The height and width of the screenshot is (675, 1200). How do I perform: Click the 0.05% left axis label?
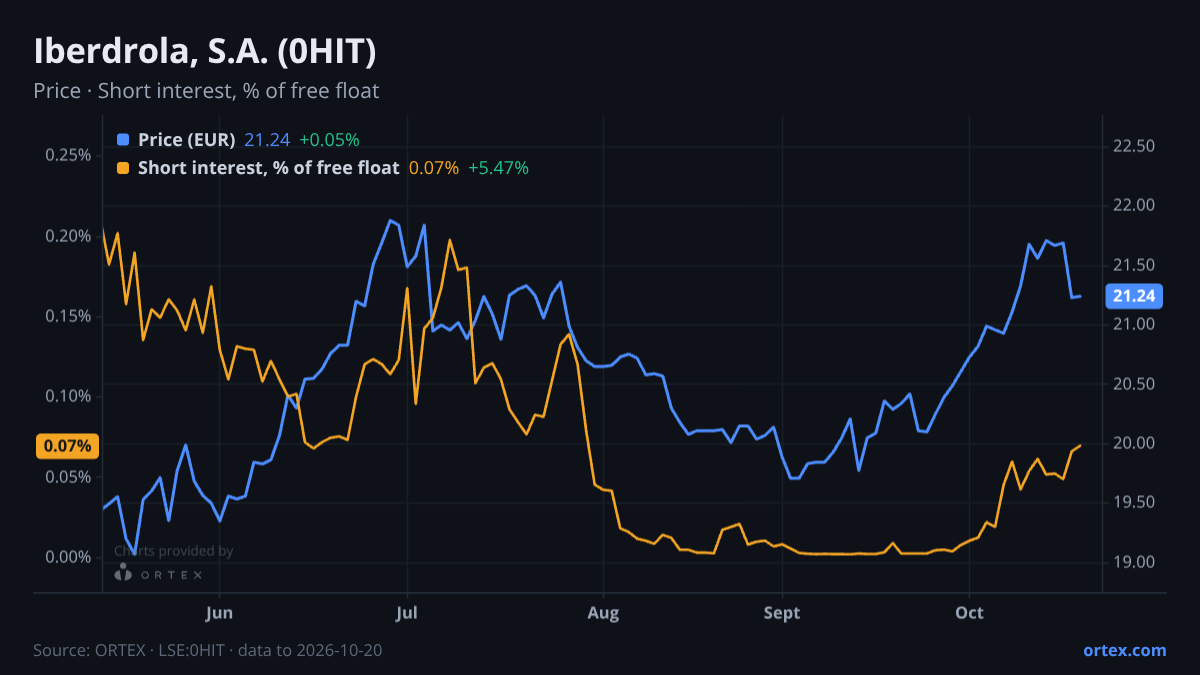(69, 477)
